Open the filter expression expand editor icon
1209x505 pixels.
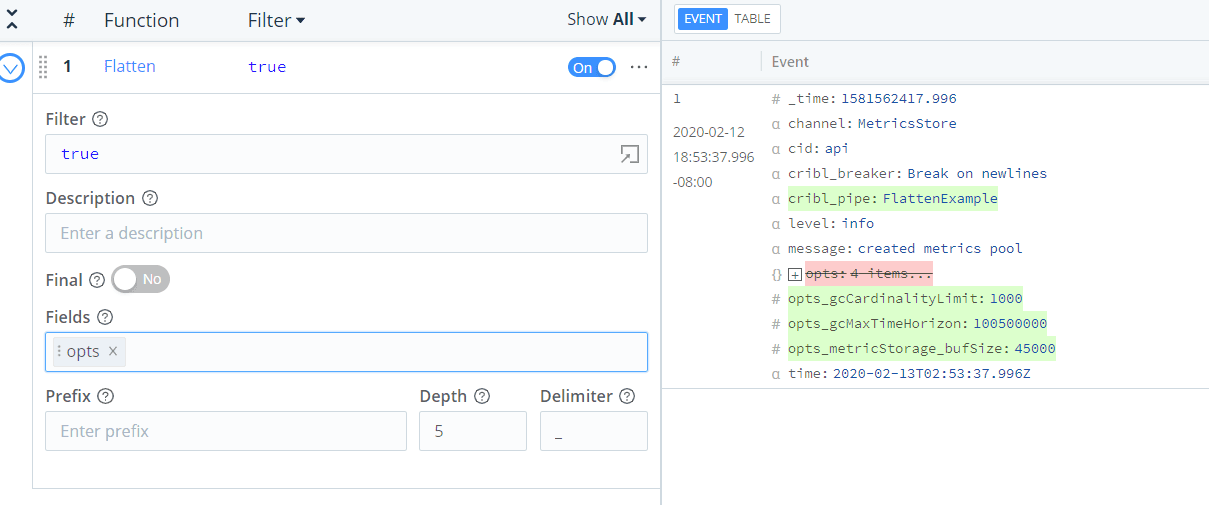click(x=629, y=154)
